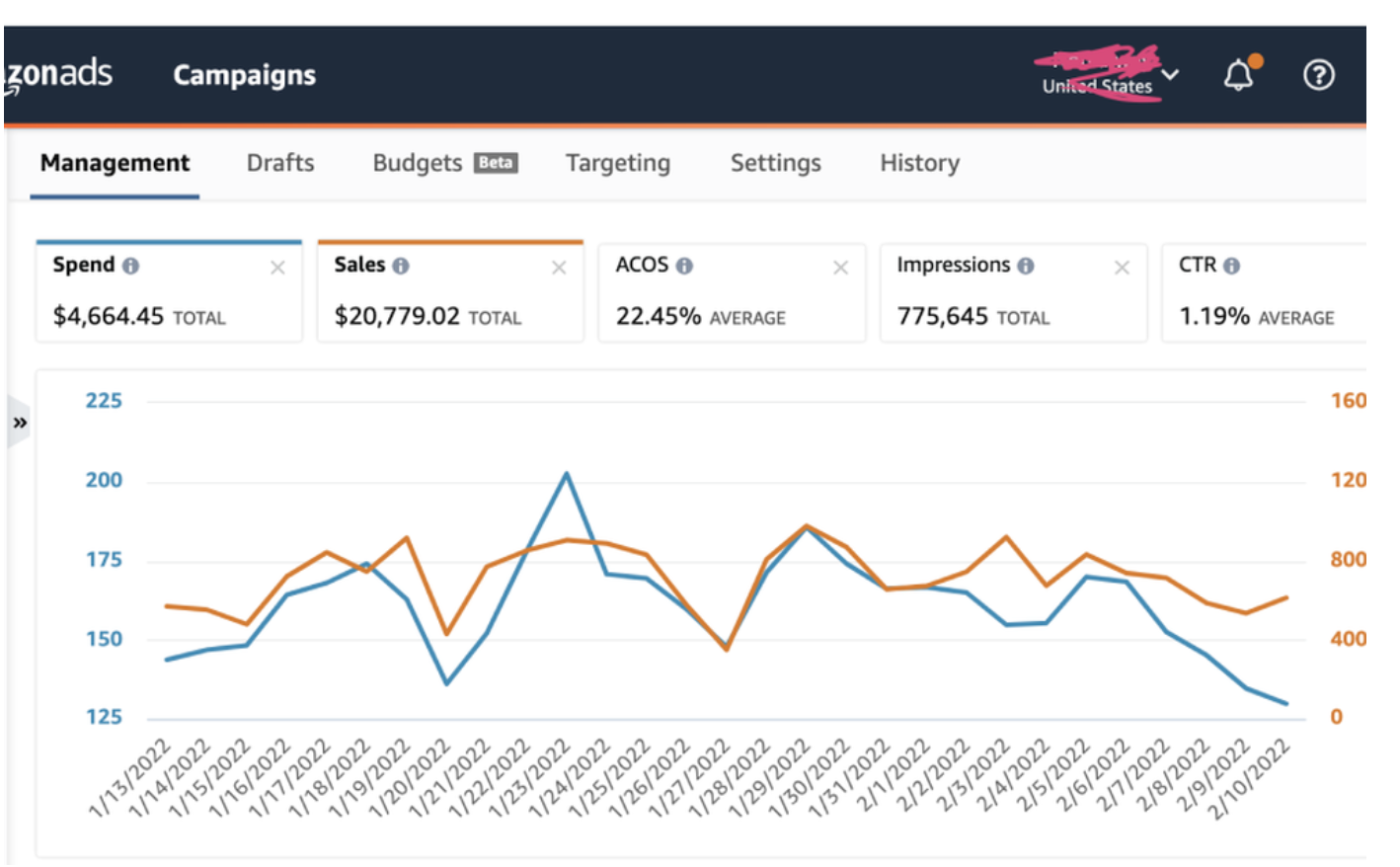Screen dimensions: 1400x867
Task: Select the Sales metric card
Action: (450, 291)
